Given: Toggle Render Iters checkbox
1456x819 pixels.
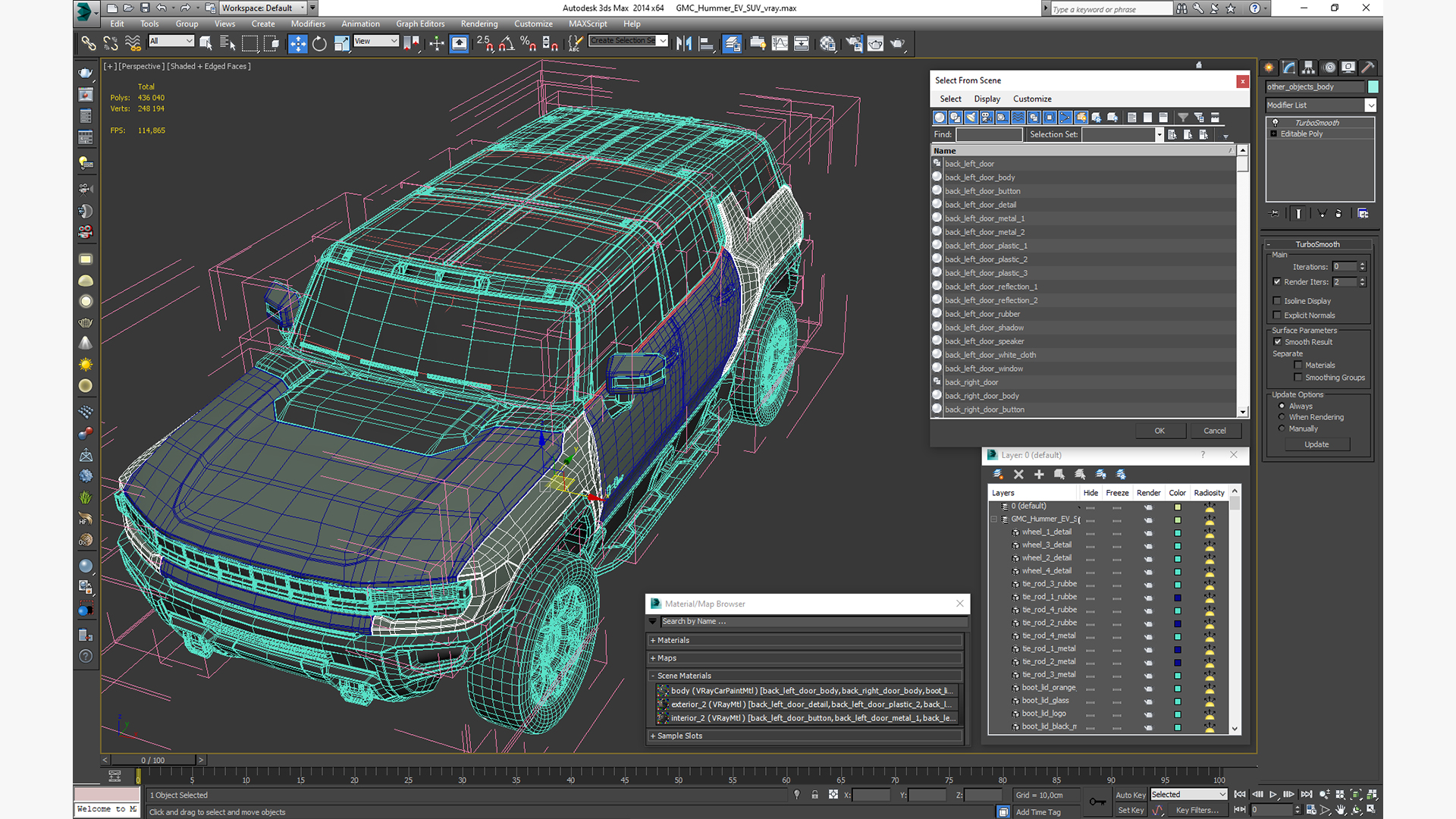Looking at the screenshot, I should (1277, 281).
